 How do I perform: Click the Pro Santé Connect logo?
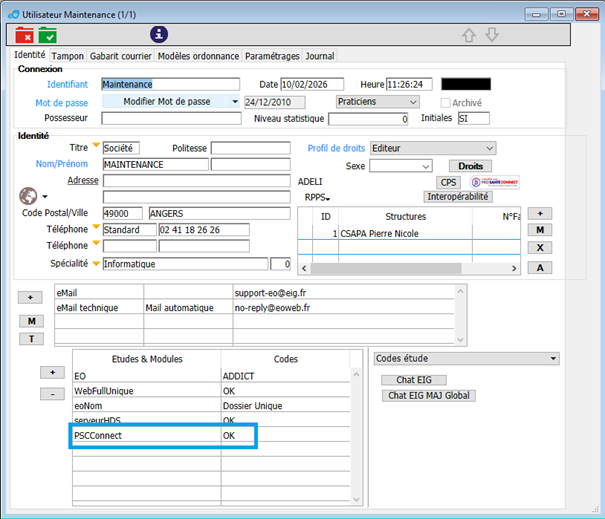coord(495,182)
